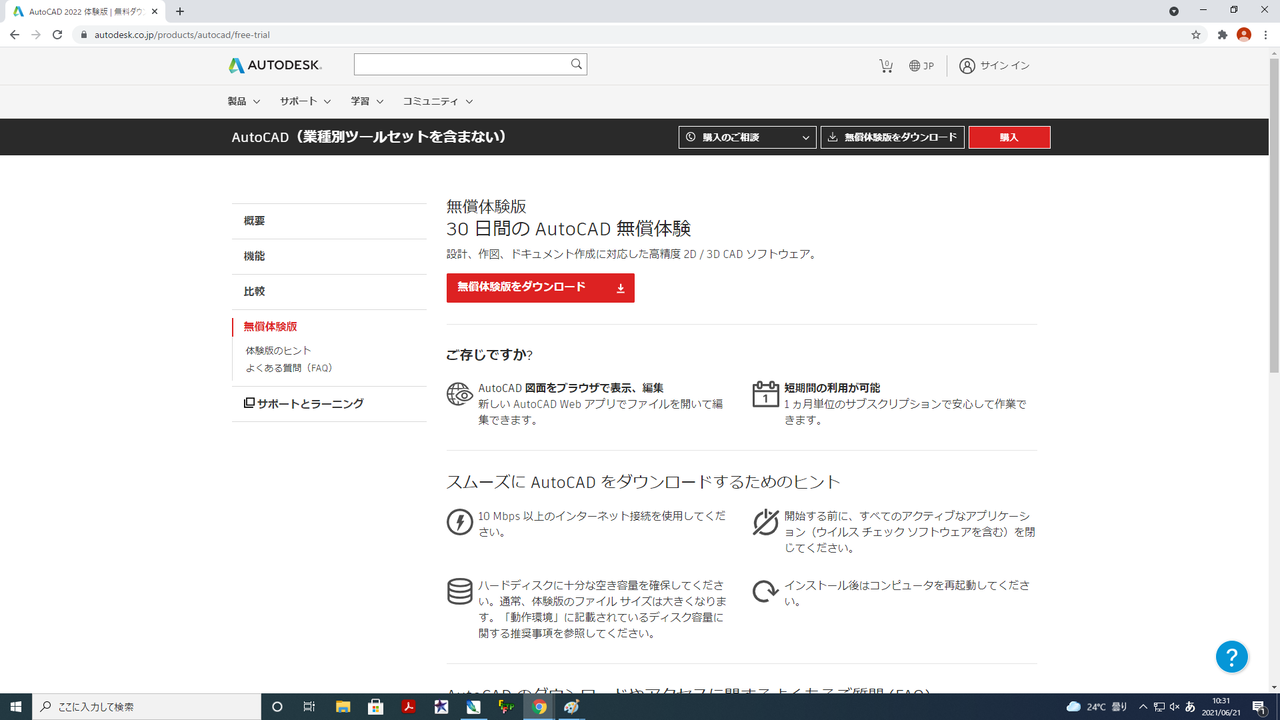The width and height of the screenshot is (1280, 720).
Task: Open Microsoft Store from taskbar
Action: point(376,707)
